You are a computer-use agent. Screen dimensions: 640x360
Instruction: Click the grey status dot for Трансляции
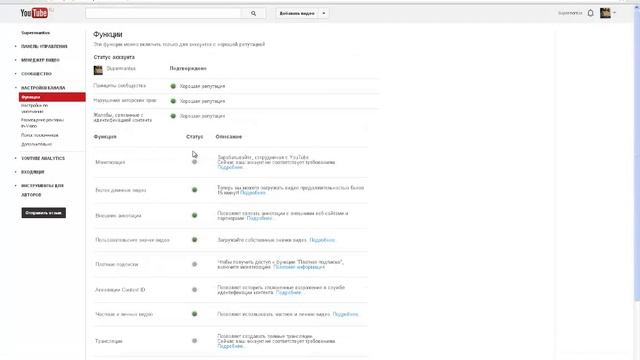pos(195,340)
